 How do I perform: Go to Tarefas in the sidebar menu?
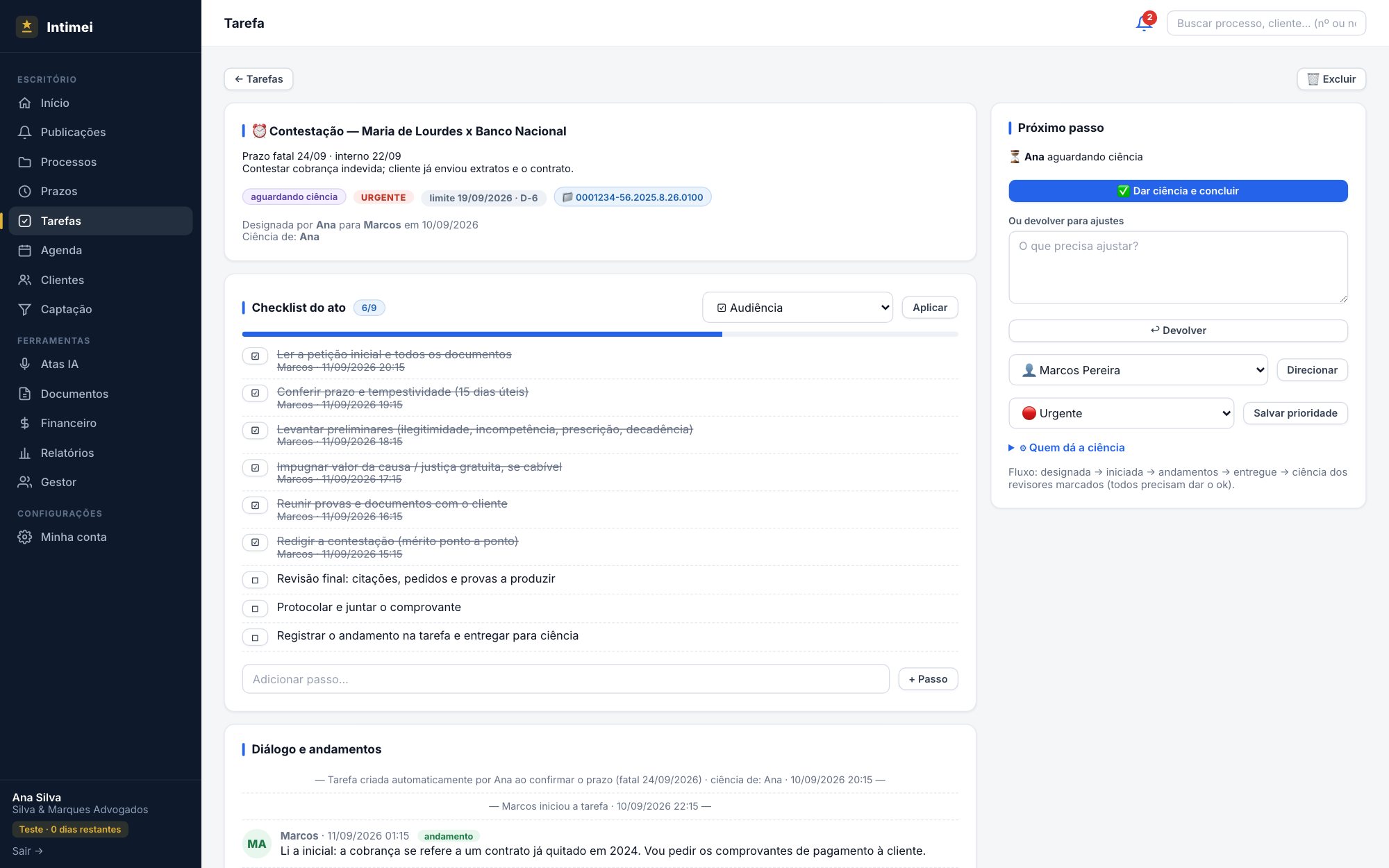(101, 221)
